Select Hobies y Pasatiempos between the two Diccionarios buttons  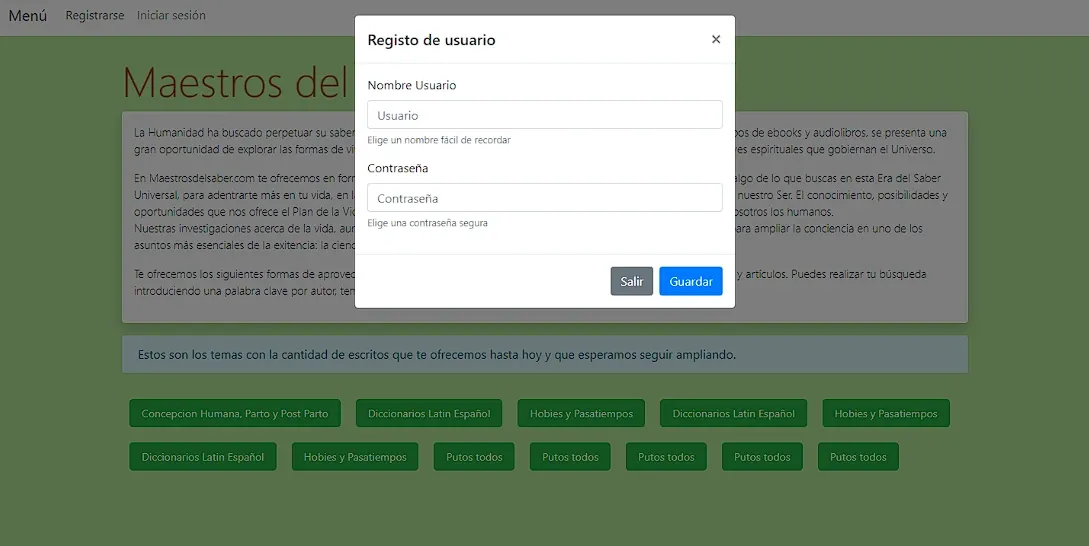click(x=582, y=414)
